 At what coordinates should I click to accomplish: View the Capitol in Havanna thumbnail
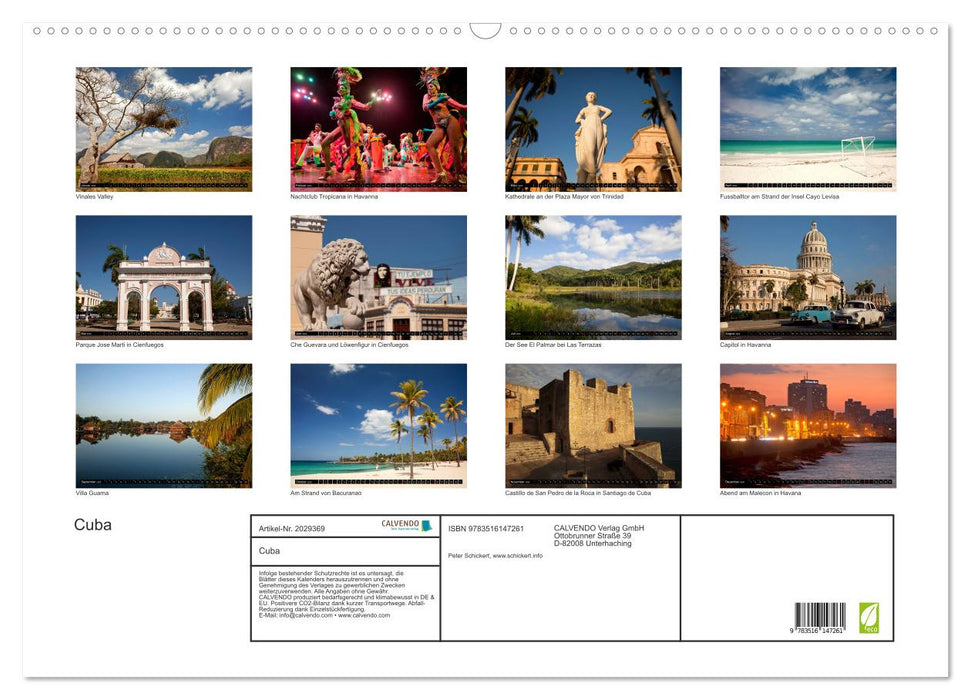[x=807, y=276]
